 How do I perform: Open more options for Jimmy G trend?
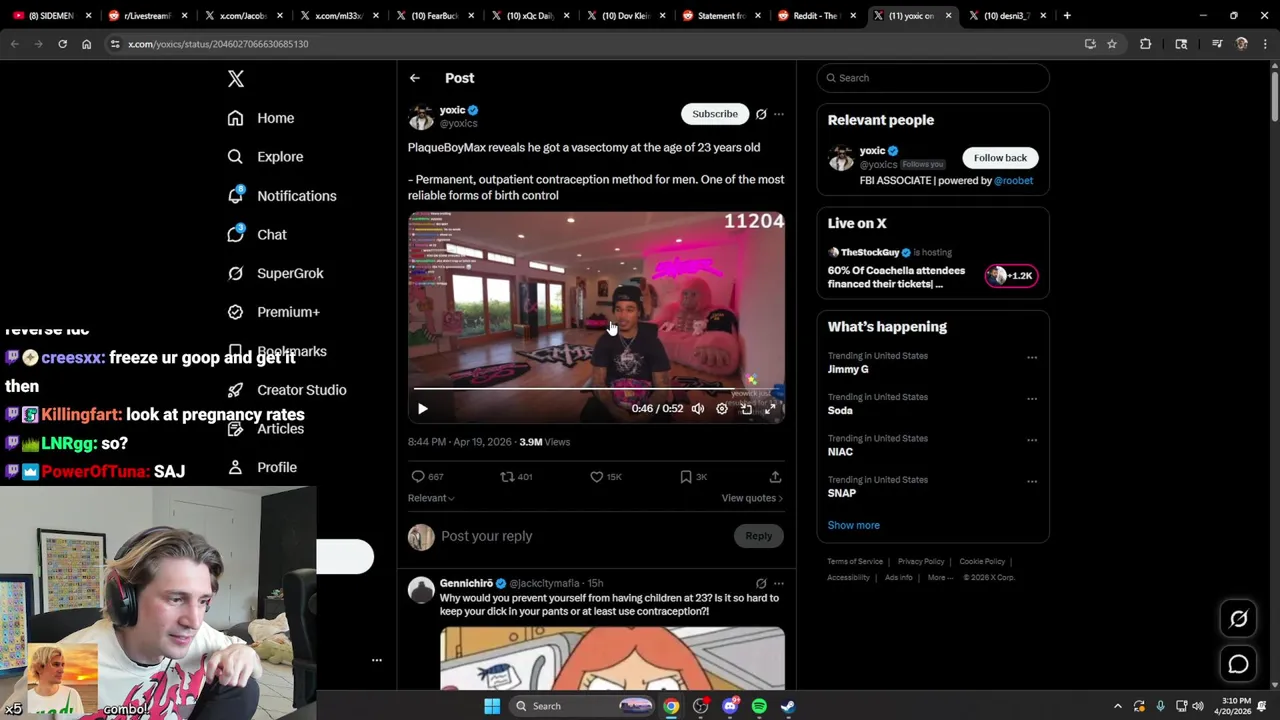coord(1032,357)
